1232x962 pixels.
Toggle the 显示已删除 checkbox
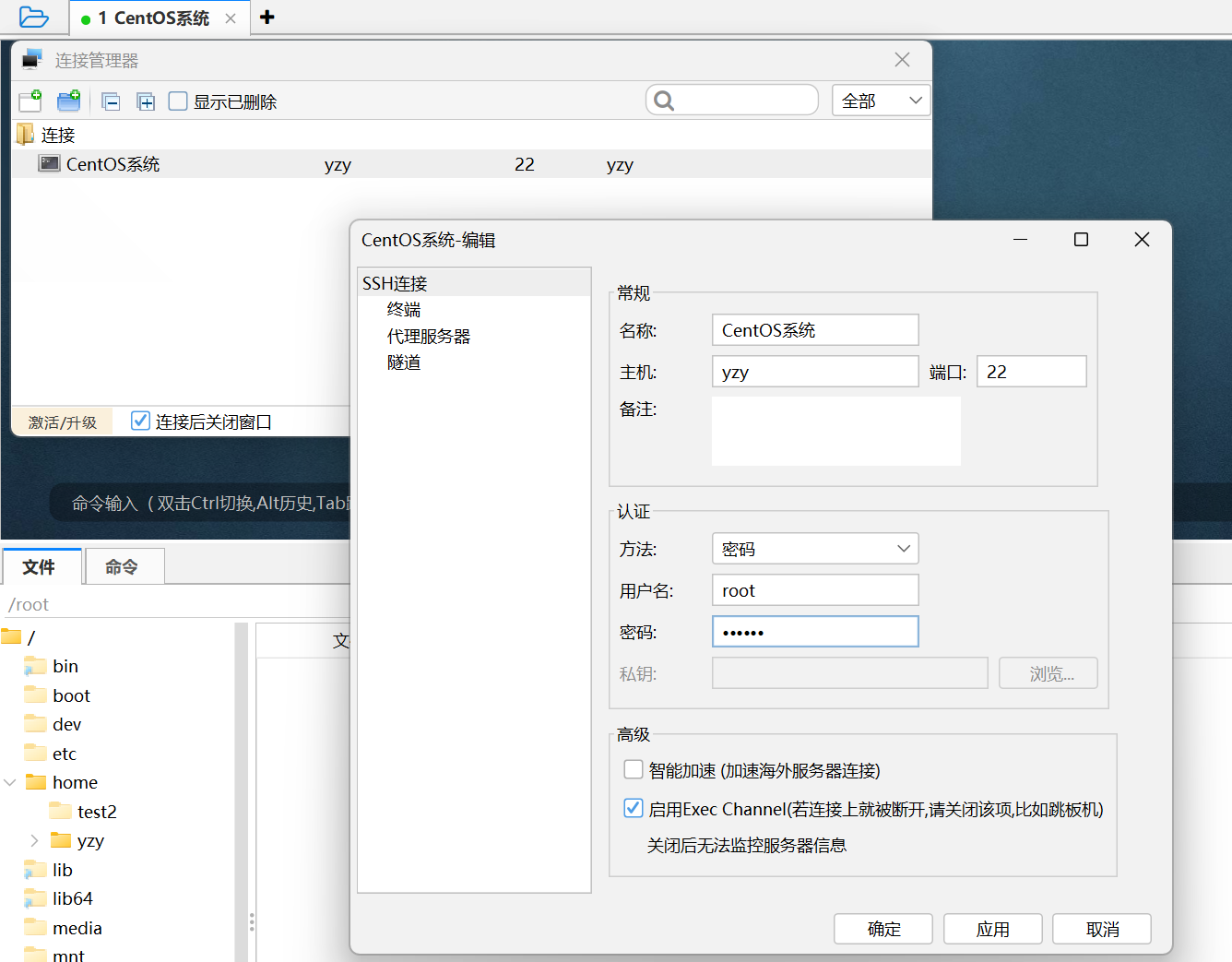(178, 101)
